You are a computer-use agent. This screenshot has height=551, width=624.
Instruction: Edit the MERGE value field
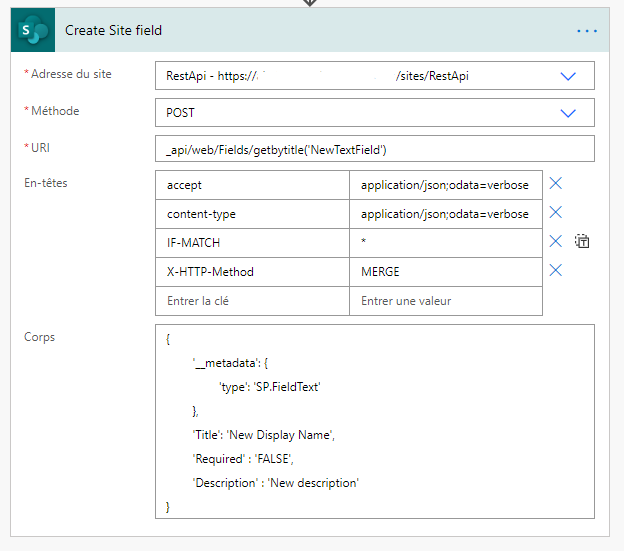tap(446, 272)
